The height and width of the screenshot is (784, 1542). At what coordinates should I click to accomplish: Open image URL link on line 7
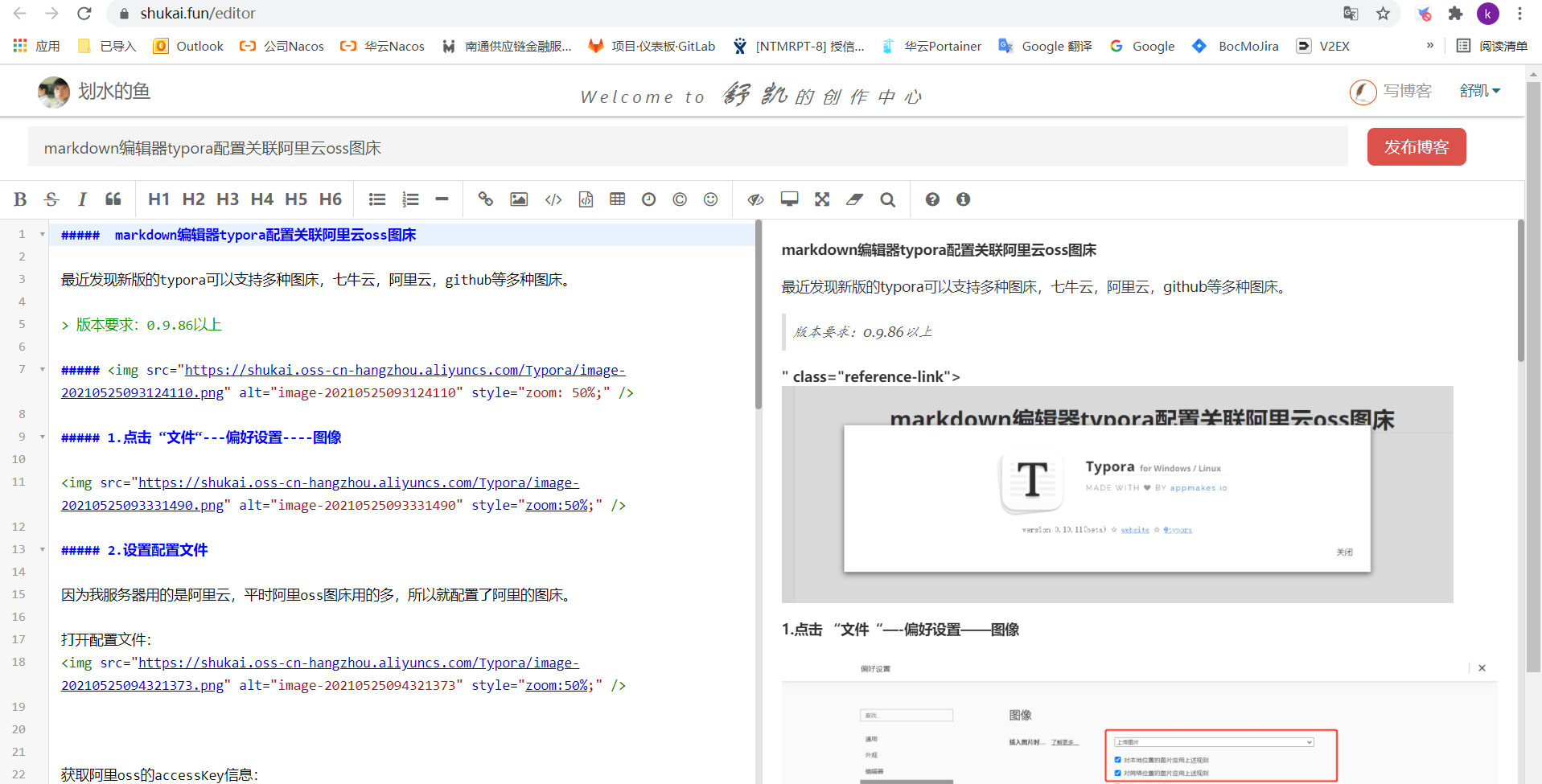pyautogui.click(x=405, y=370)
